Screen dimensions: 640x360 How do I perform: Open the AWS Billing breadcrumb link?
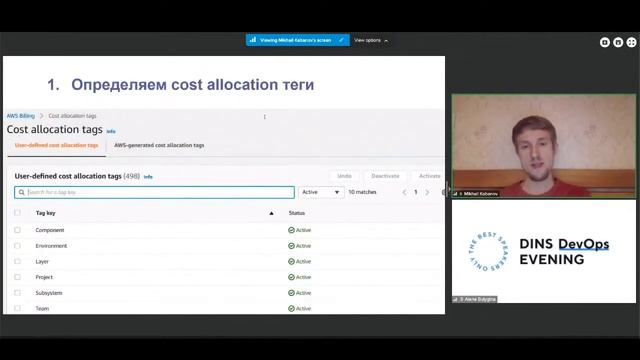pyautogui.click(x=20, y=116)
